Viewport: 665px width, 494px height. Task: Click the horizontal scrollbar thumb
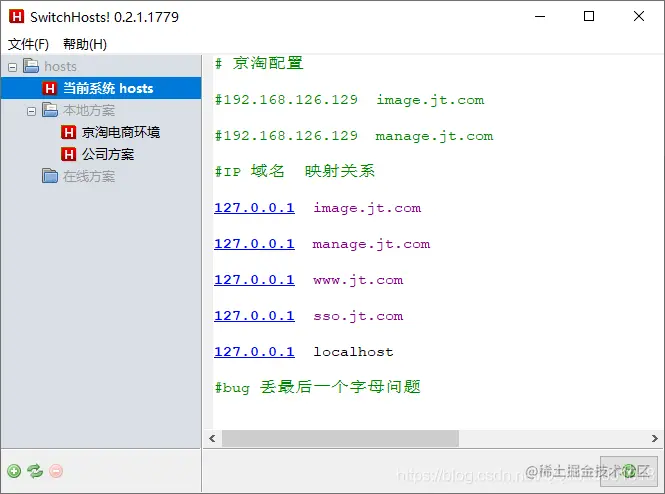[340, 438]
